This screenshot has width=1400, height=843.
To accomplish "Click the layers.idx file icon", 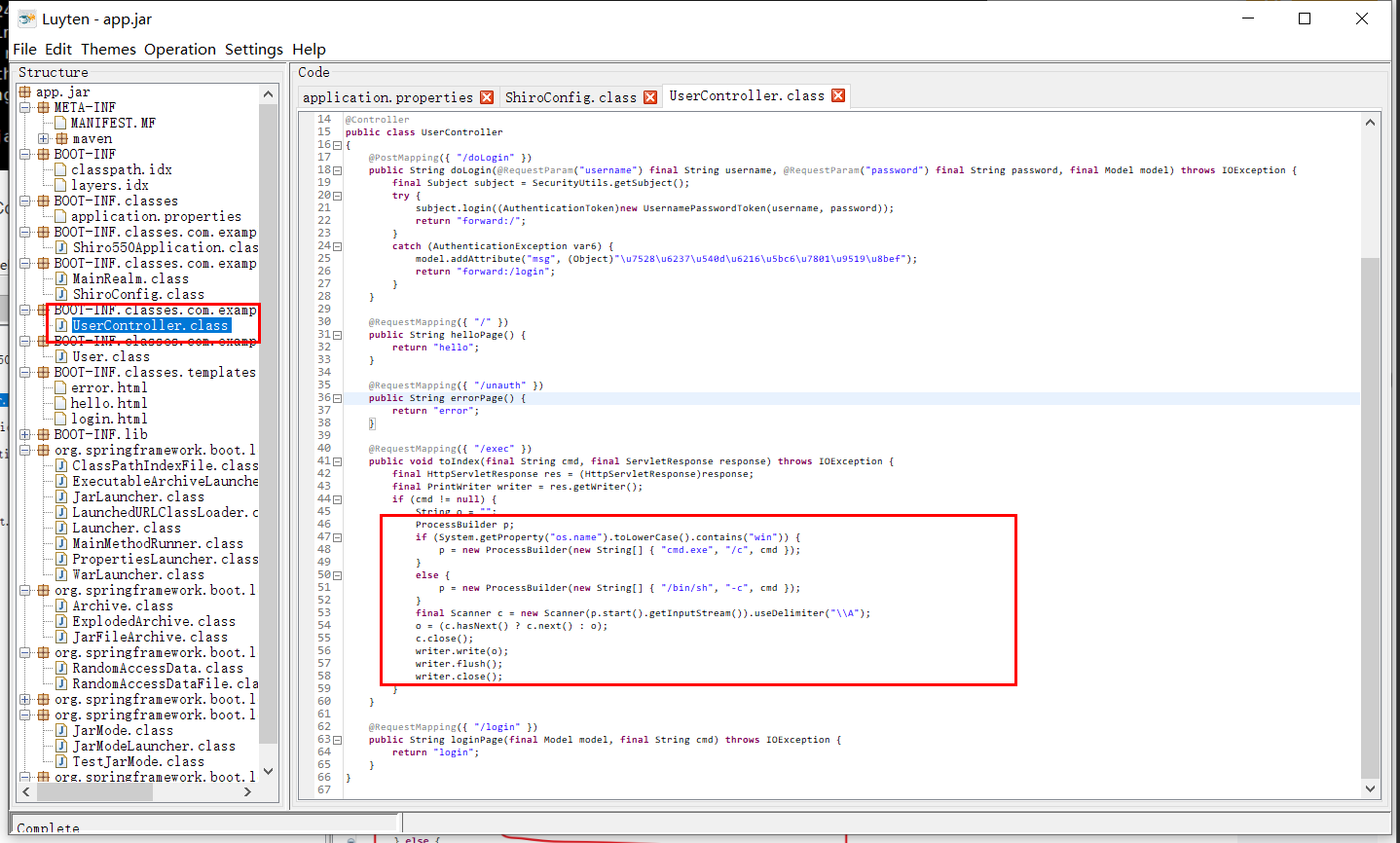I will [60, 185].
